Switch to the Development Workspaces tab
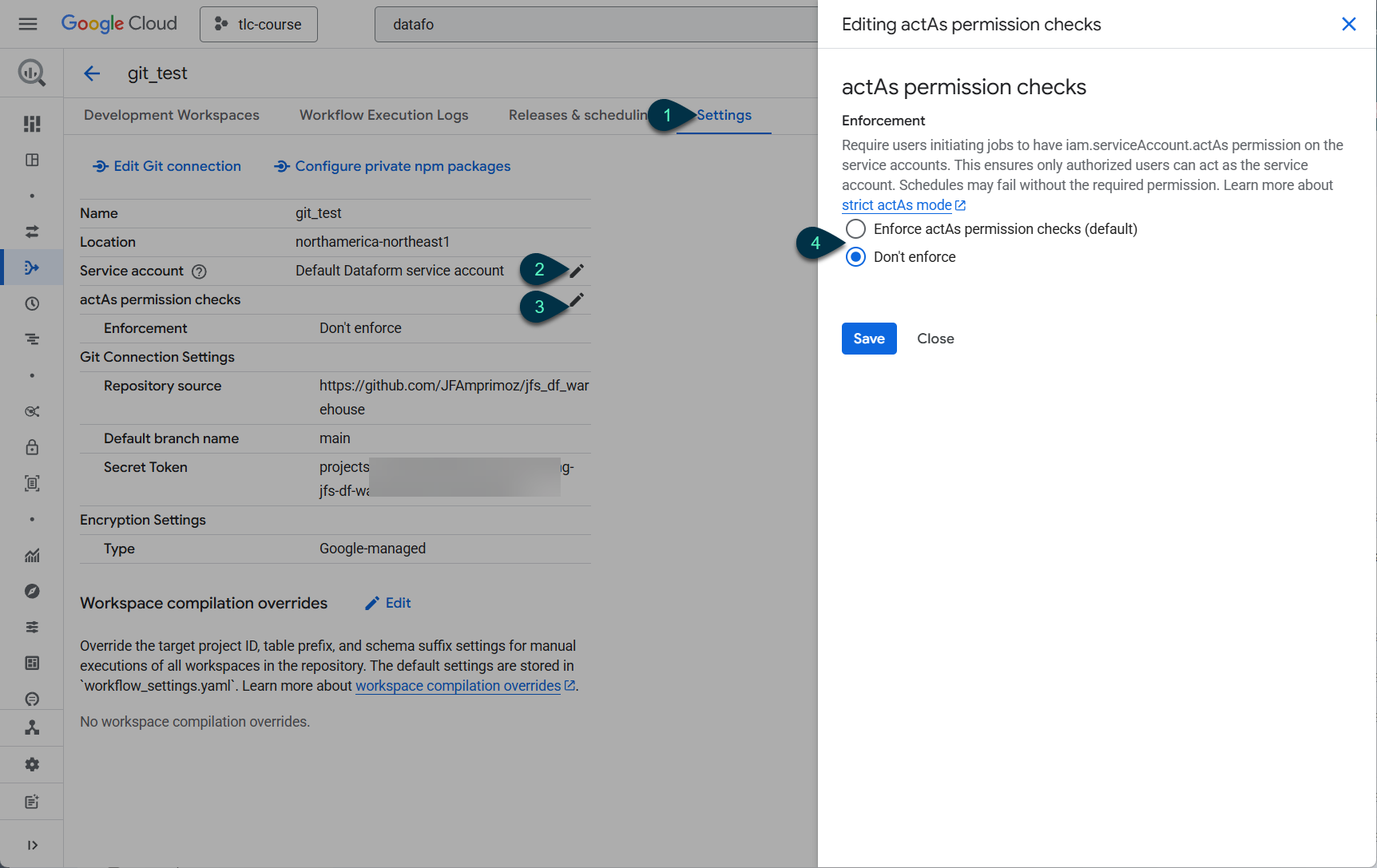Screen dimensions: 1377x868 (172, 115)
